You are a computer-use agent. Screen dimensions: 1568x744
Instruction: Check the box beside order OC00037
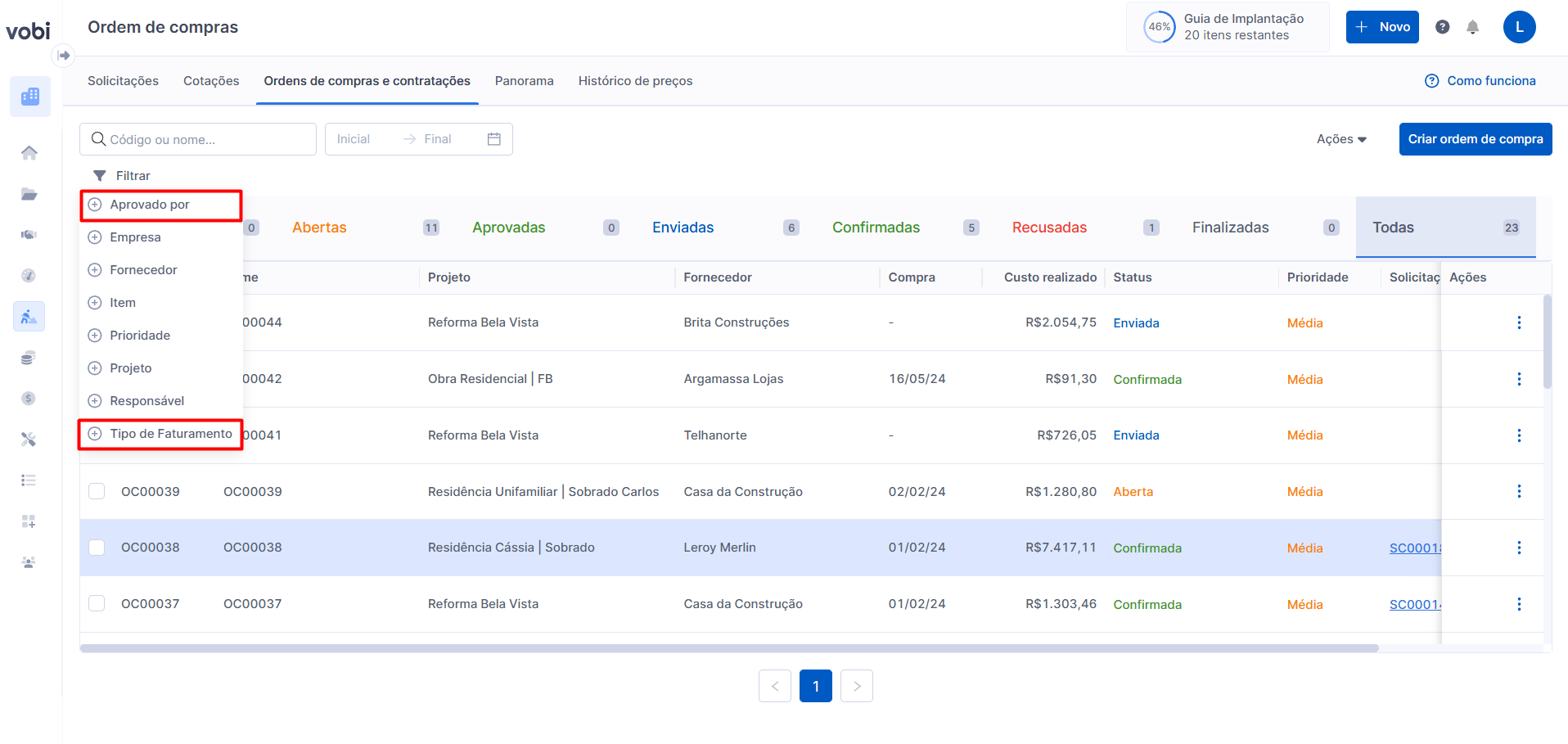pos(97,604)
